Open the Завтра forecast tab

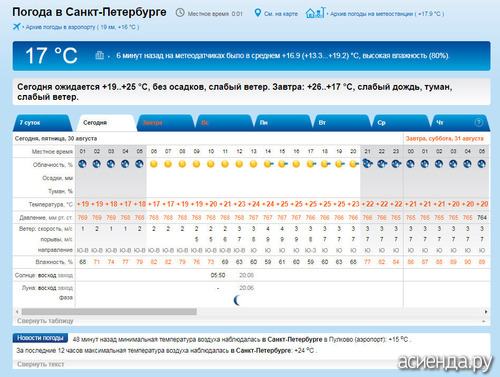[166, 123]
